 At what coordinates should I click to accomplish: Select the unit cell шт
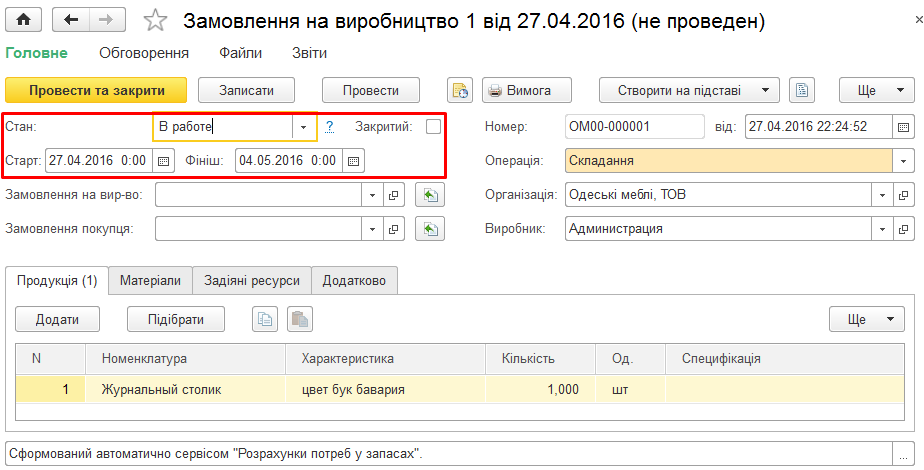pos(631,389)
